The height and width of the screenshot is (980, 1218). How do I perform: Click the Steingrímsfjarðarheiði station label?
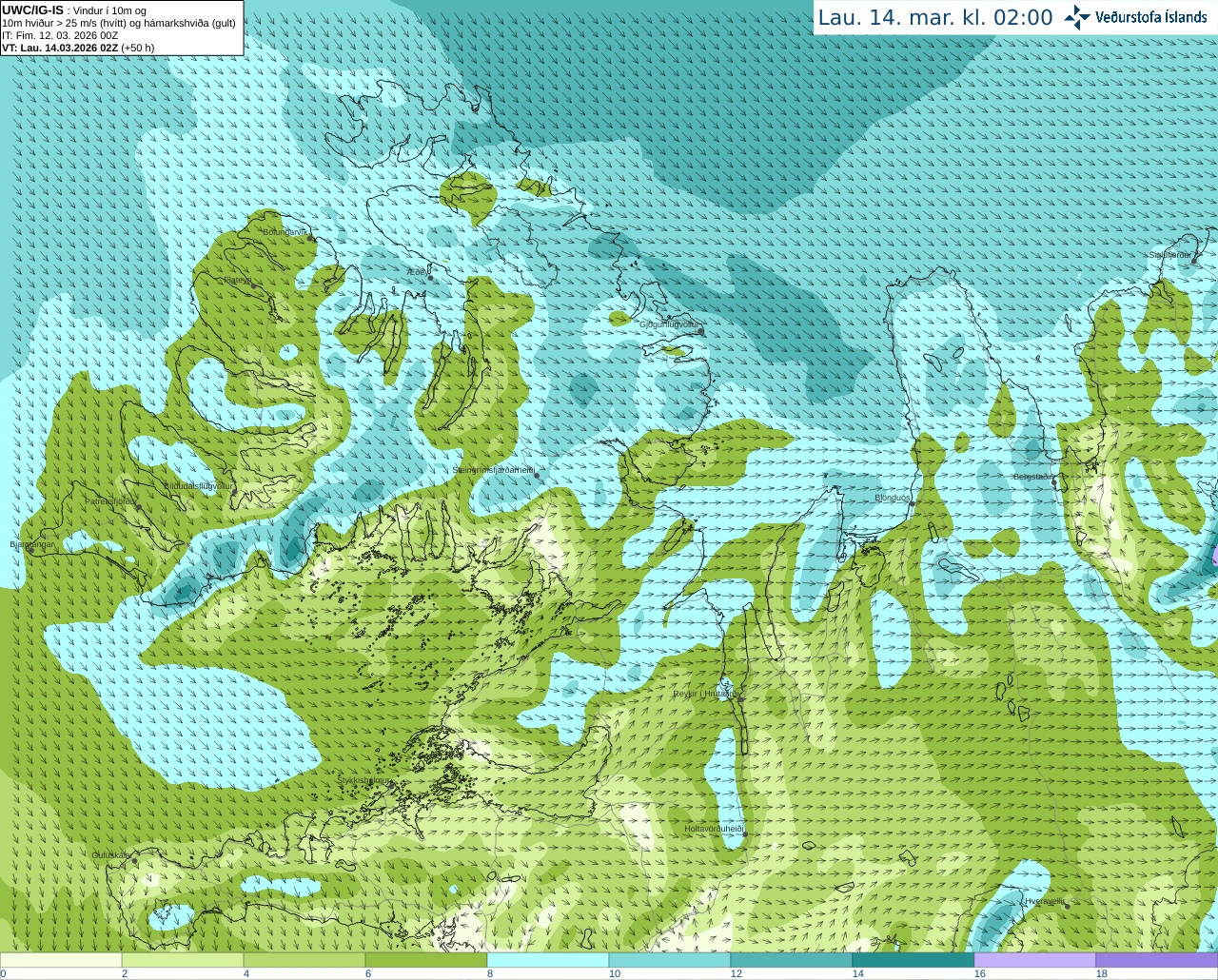493,470
